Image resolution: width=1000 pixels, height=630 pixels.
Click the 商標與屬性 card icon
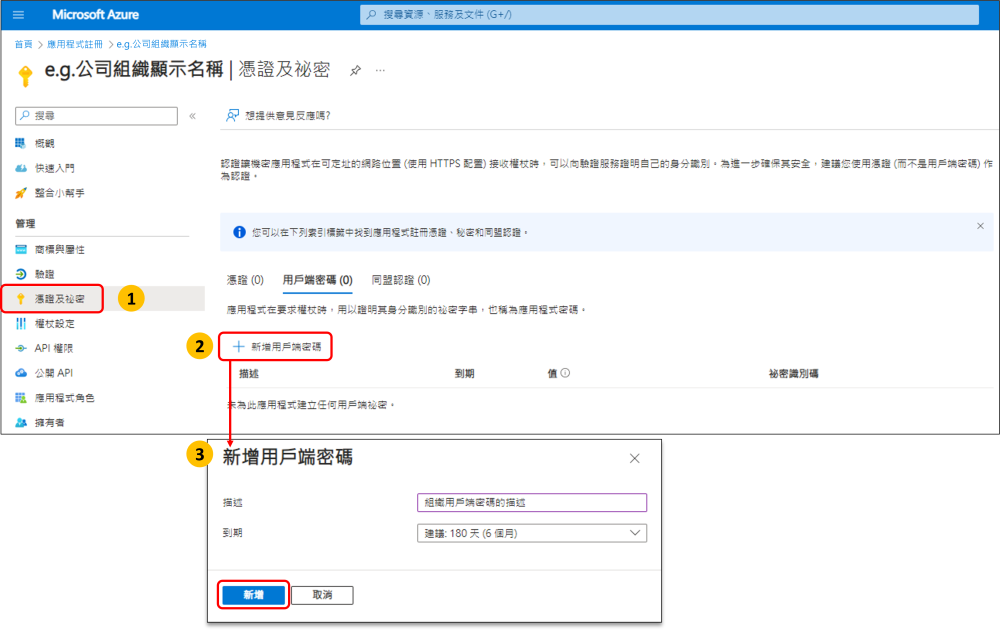20,249
